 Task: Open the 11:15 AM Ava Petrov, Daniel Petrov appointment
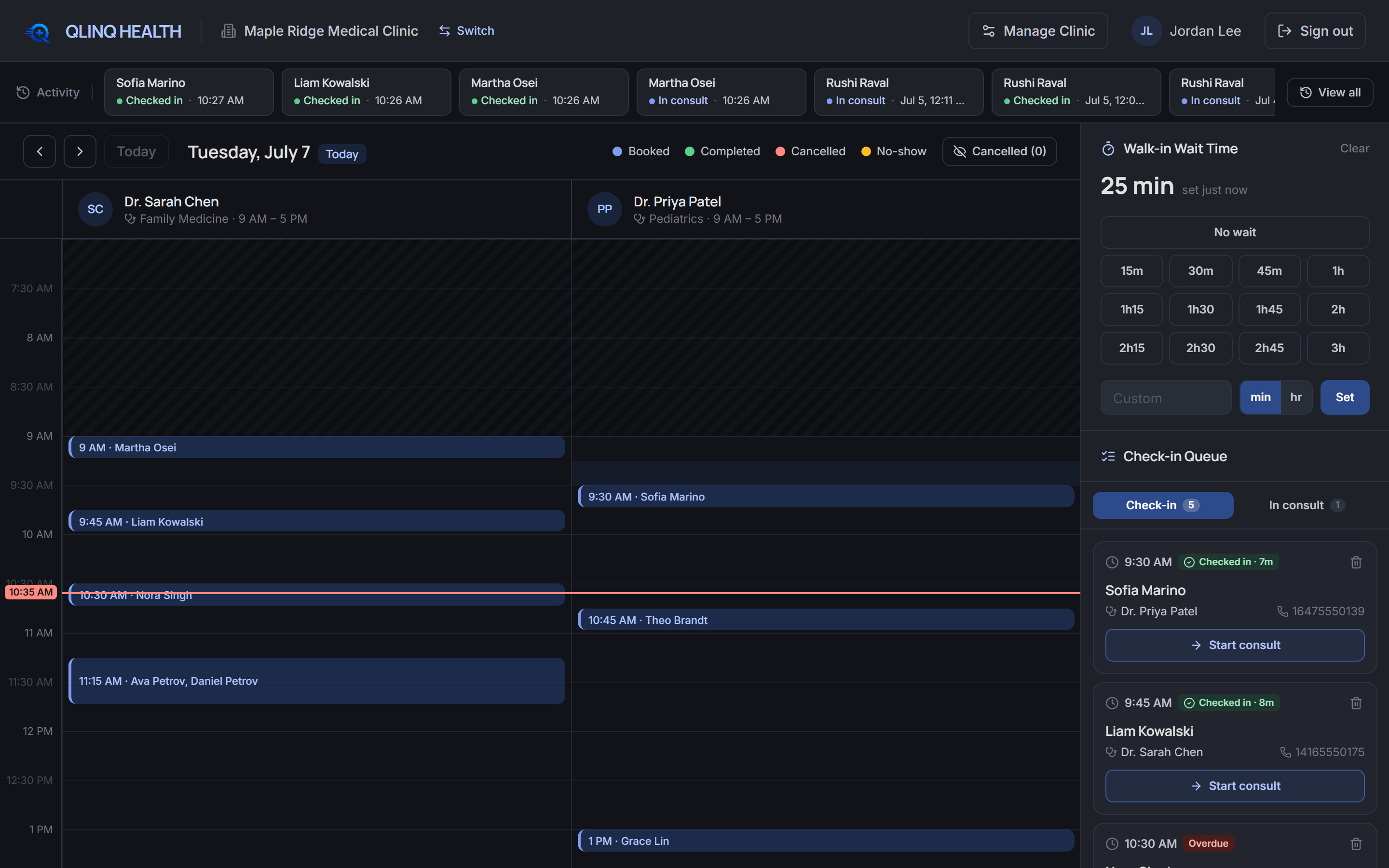(317, 681)
